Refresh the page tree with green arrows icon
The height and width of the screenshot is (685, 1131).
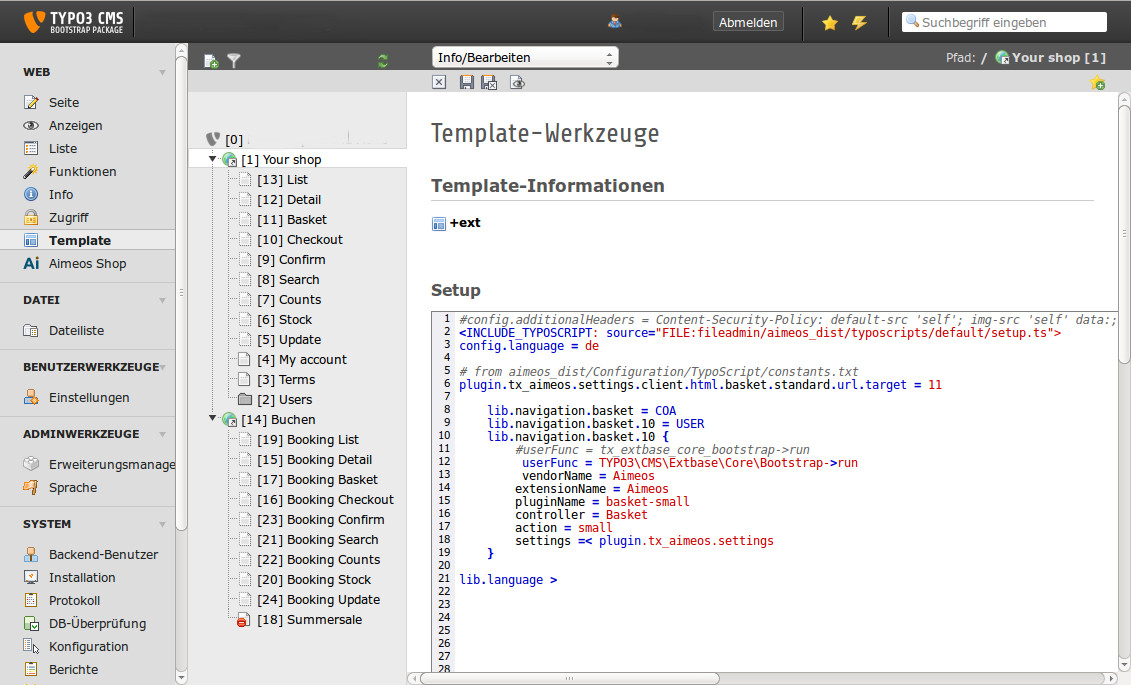[x=383, y=61]
